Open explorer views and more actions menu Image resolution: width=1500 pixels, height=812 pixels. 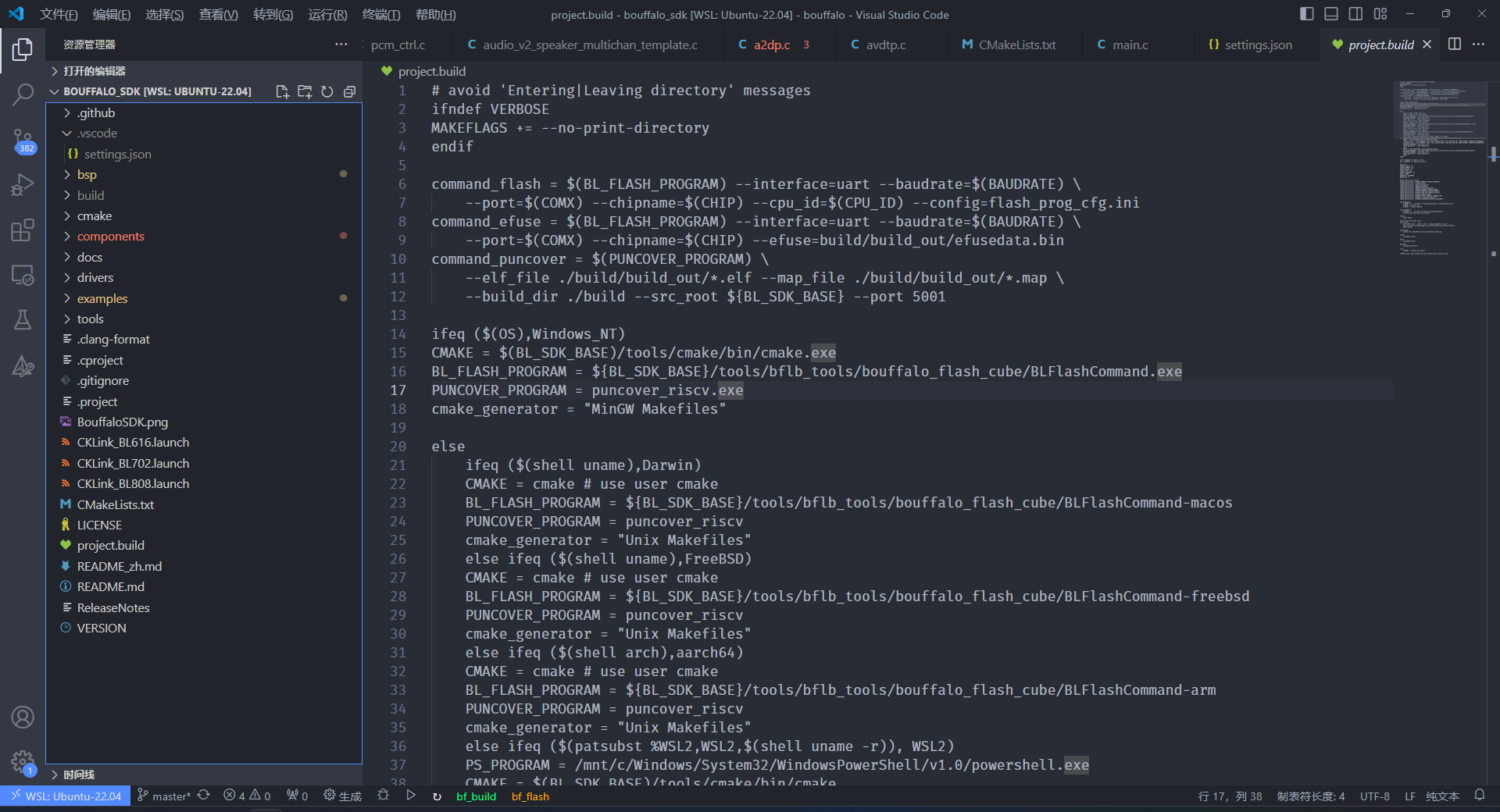pyautogui.click(x=341, y=45)
